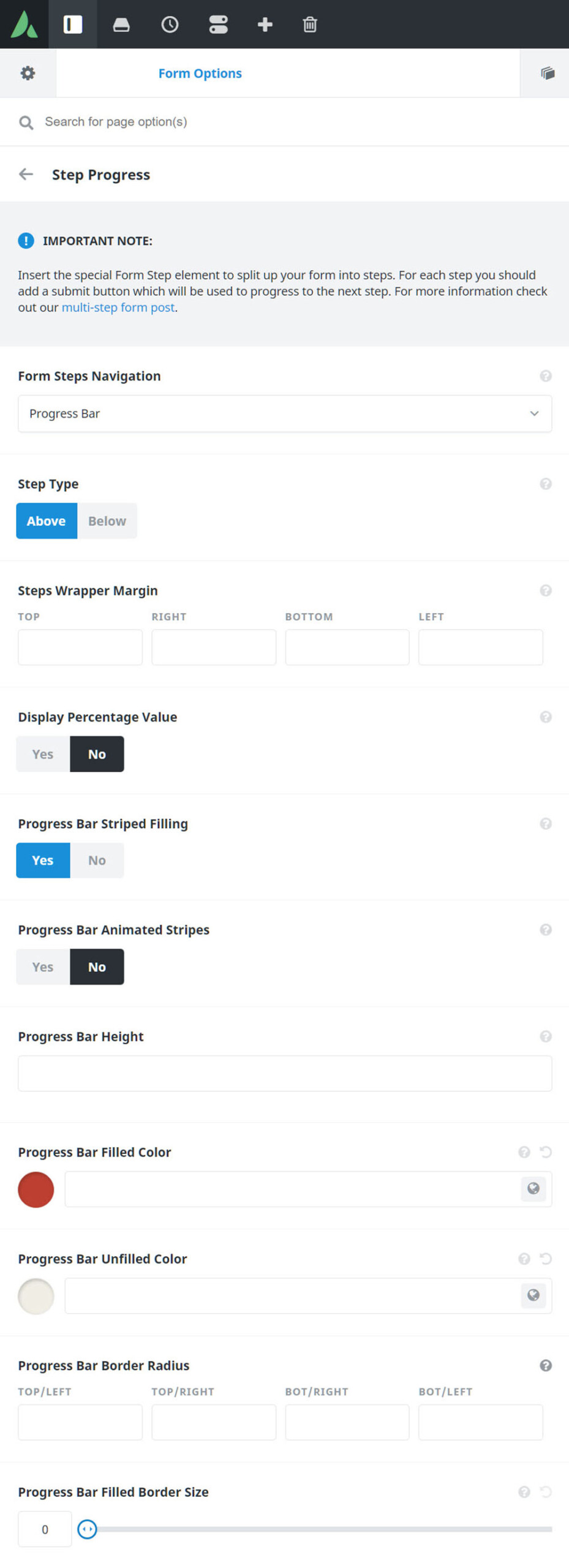Screen dimensions: 569x1568
Task: Open the multi-step form post link
Action: click(x=118, y=307)
